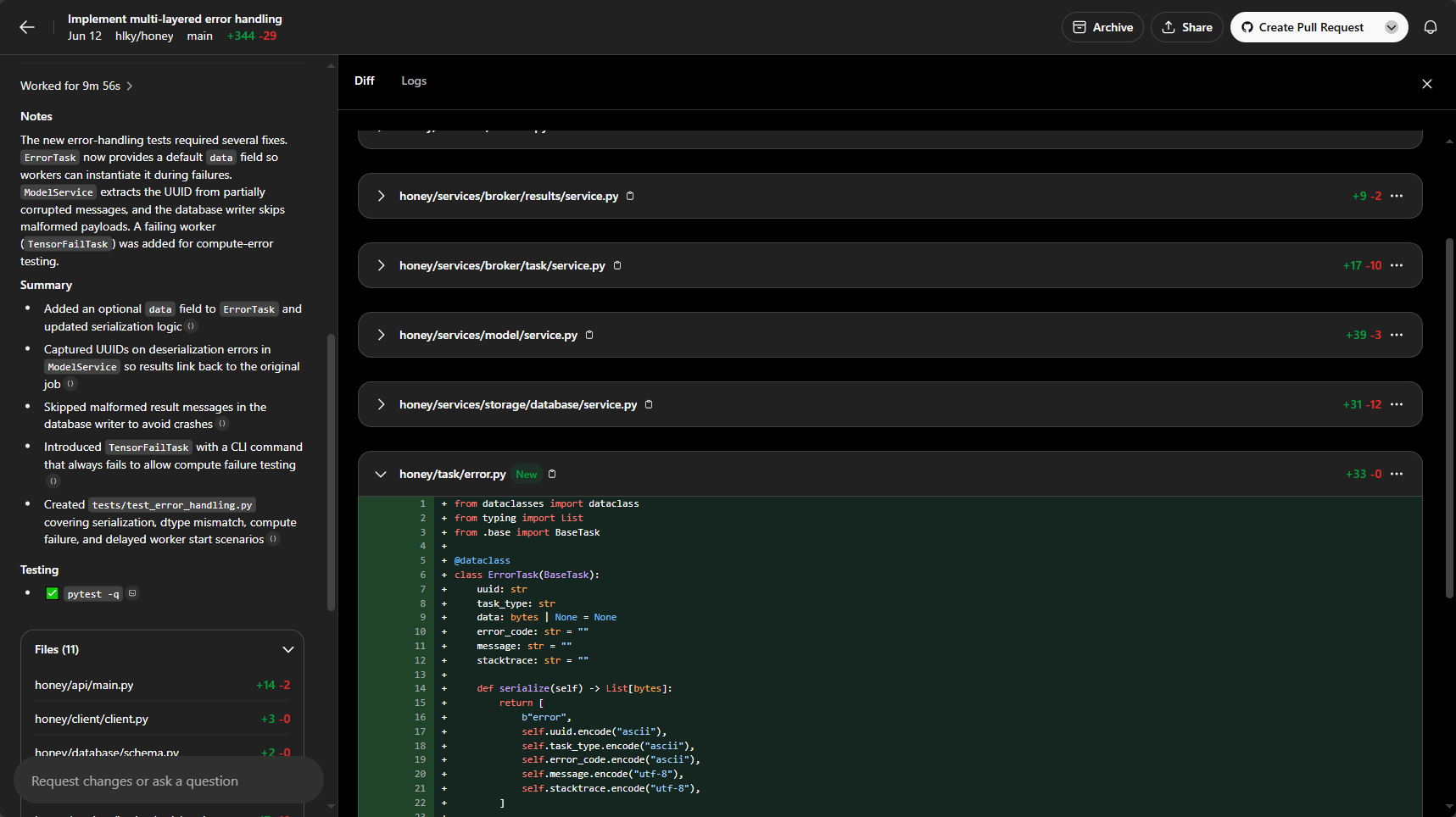Viewport: 1456px width, 817px height.
Task: Expand honey/services/broker/results/service.py diff
Action: (382, 196)
